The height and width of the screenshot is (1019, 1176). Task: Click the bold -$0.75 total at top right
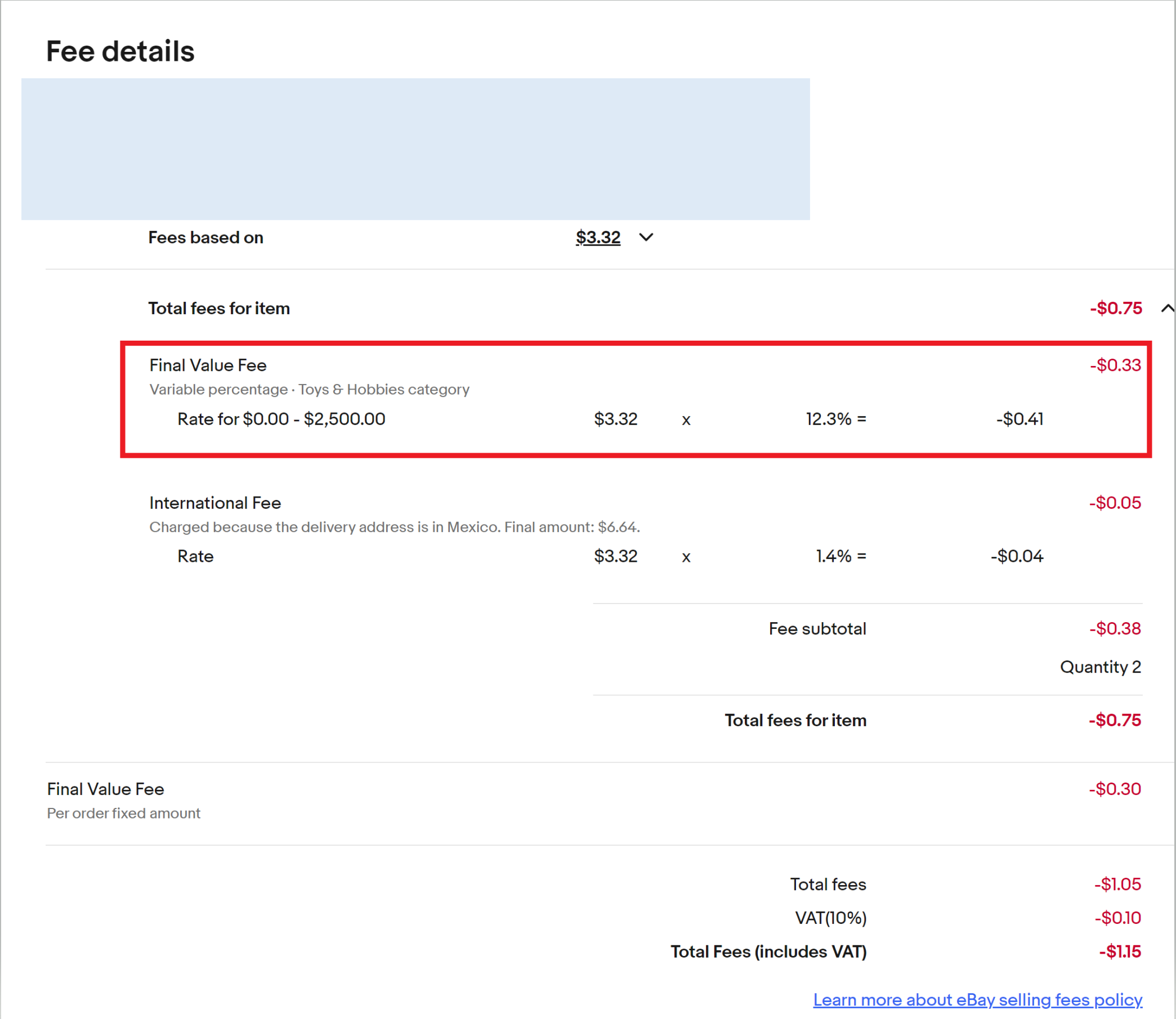click(1115, 308)
